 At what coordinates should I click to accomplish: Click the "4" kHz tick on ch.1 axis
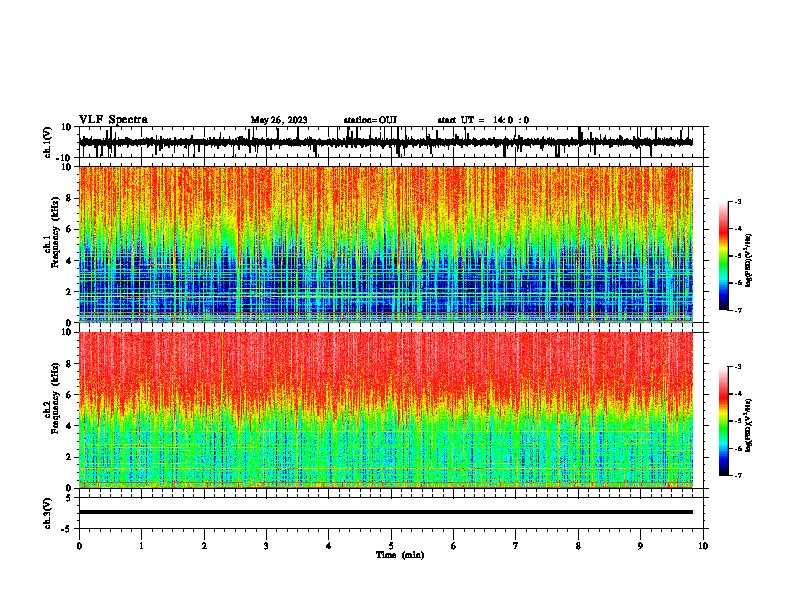pos(70,261)
